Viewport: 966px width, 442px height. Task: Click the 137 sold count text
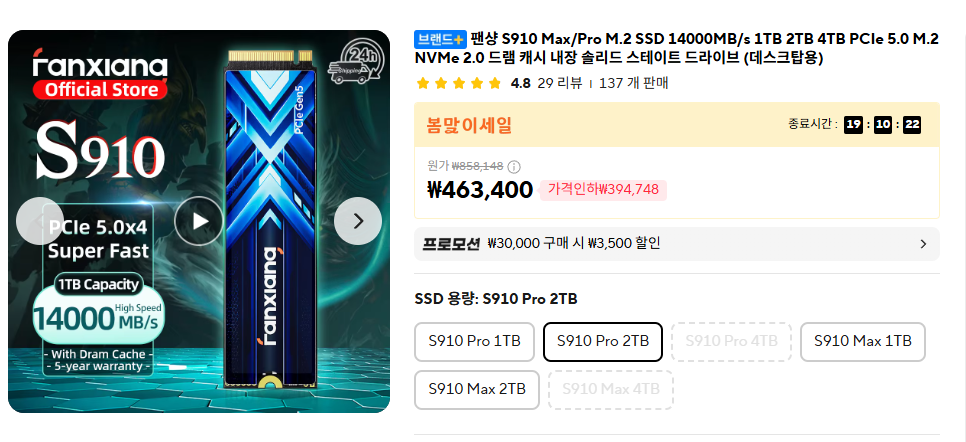[633, 83]
